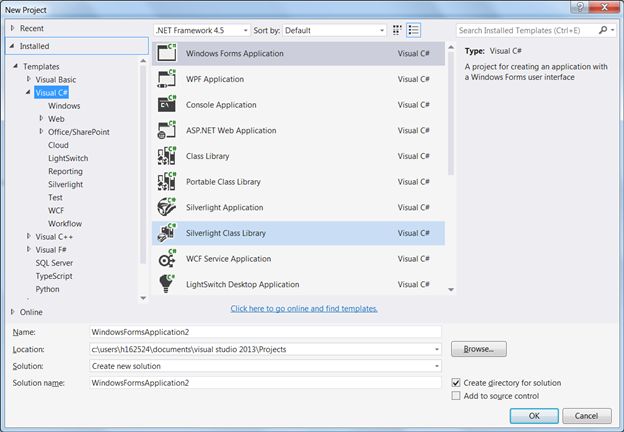Enable Add to source control checkbox
This screenshot has width=624, height=432.
coord(456,396)
